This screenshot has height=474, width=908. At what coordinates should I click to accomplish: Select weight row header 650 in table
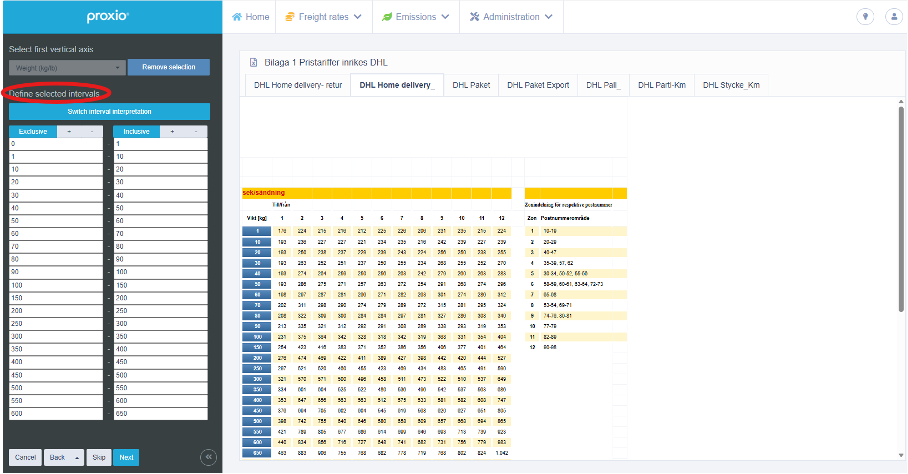pos(257,453)
